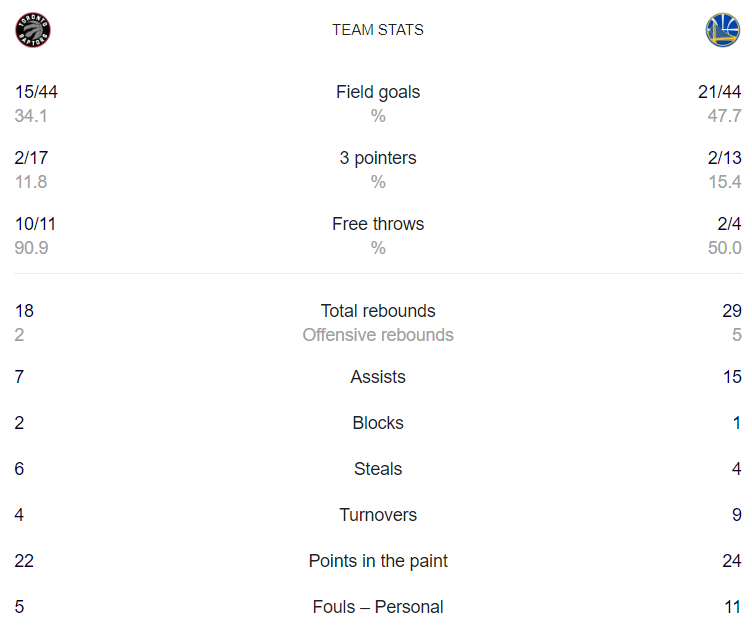Select Raptors' 90.9 free throw percentage
Image resolution: width=752 pixels, height=629 pixels.
click(31, 248)
